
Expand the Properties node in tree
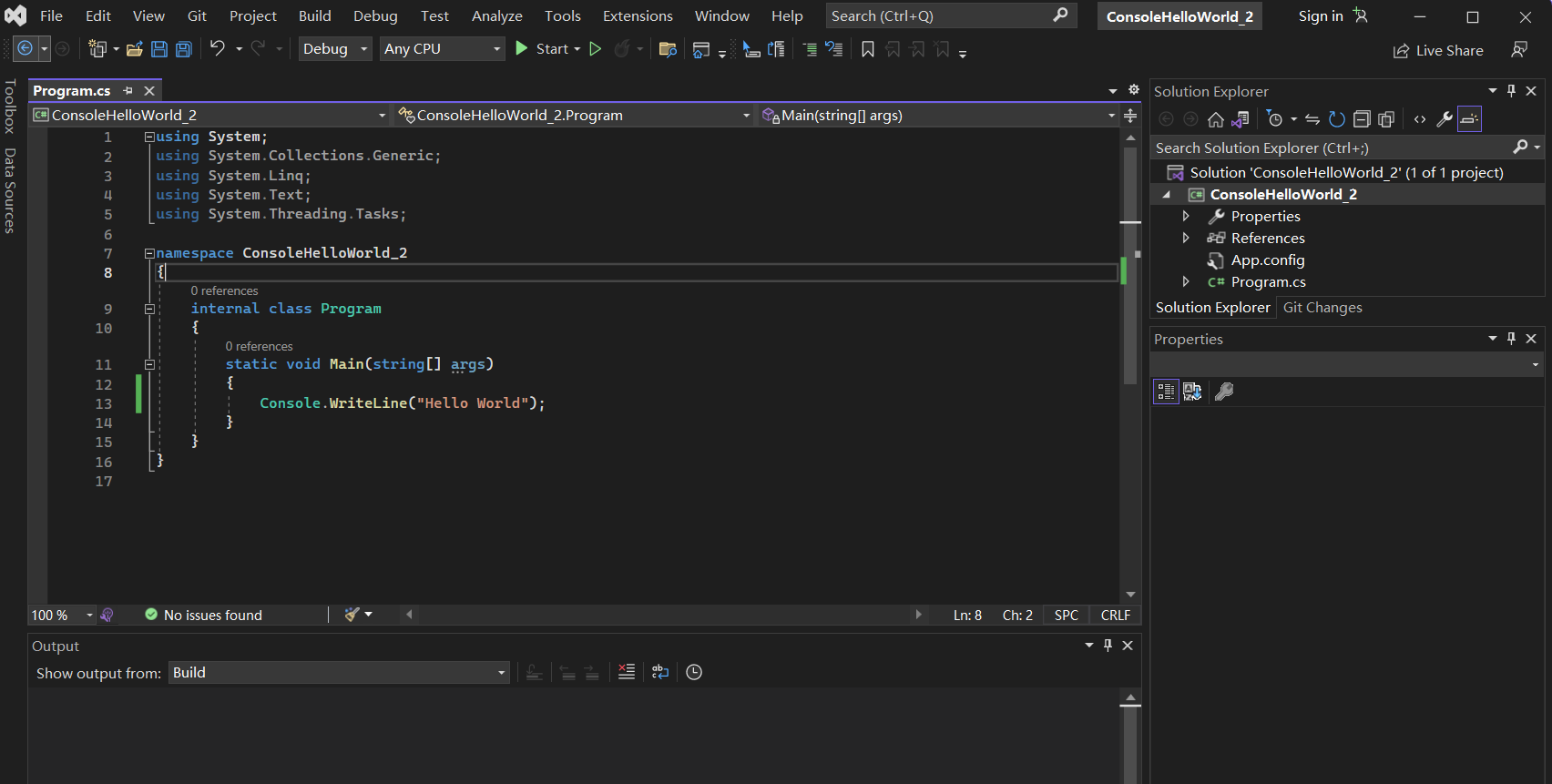(1186, 216)
